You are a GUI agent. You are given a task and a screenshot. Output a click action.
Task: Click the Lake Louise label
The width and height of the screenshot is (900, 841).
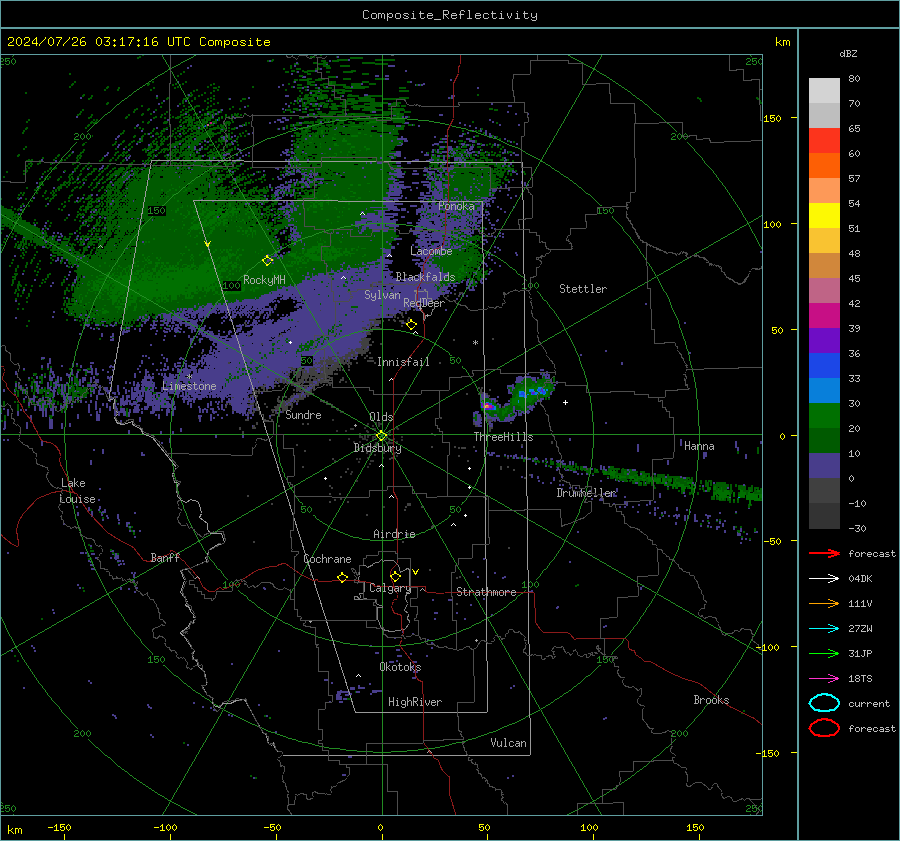77,491
